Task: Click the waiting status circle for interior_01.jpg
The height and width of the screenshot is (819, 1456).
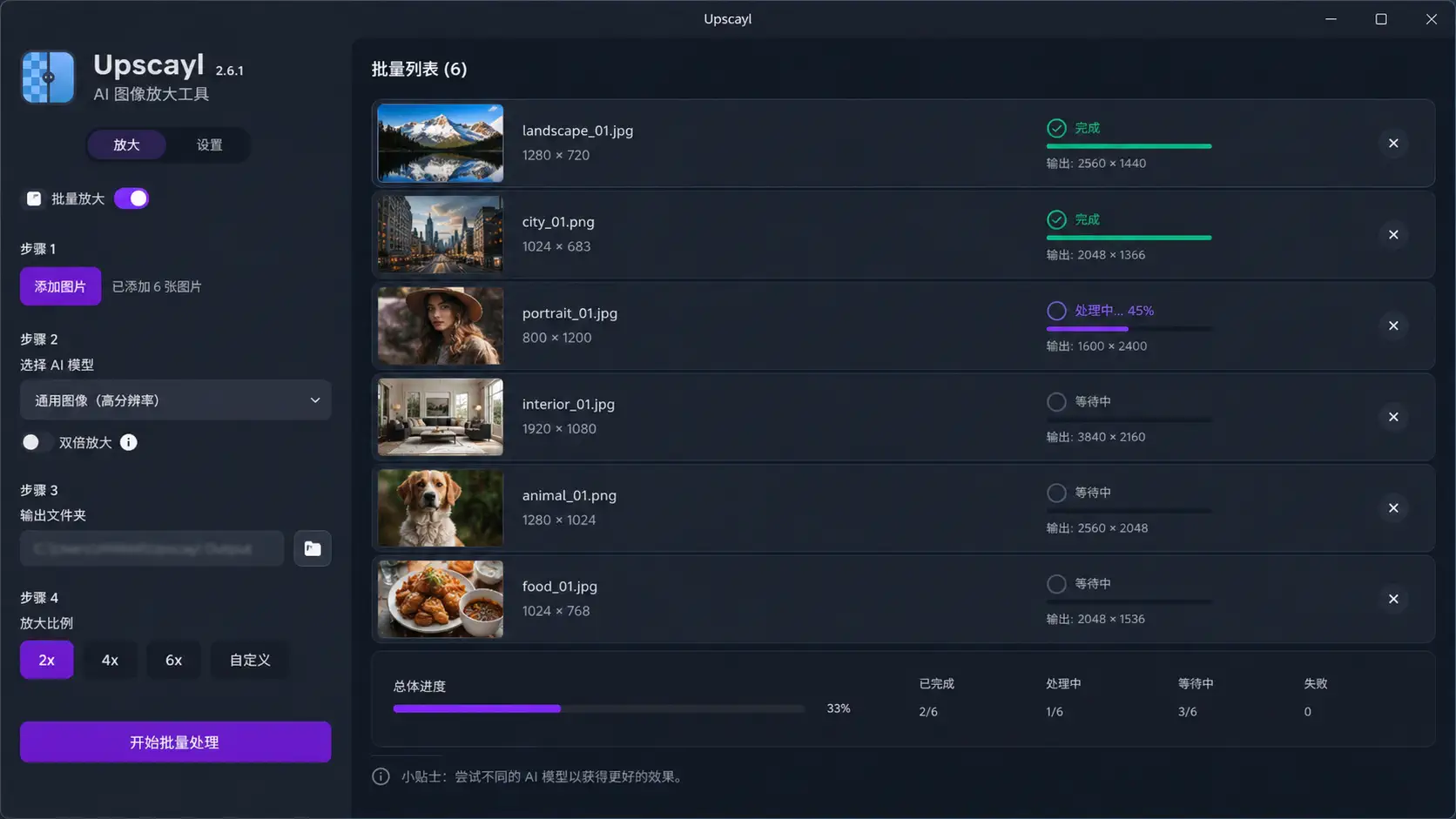Action: coord(1056,401)
